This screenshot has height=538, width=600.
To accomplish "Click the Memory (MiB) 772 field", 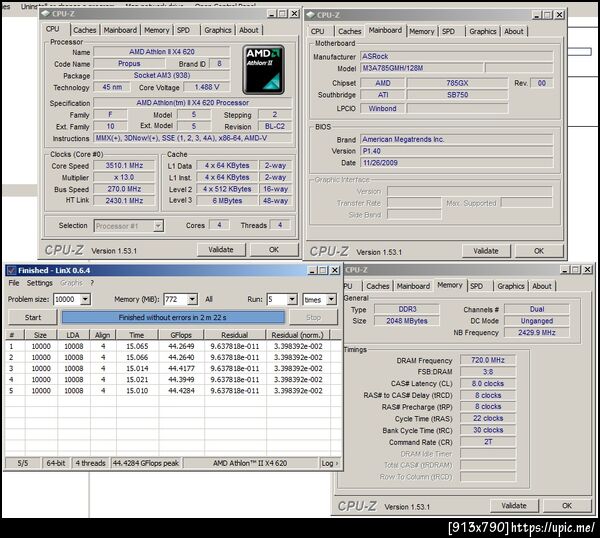I will pyautogui.click(x=176, y=299).
